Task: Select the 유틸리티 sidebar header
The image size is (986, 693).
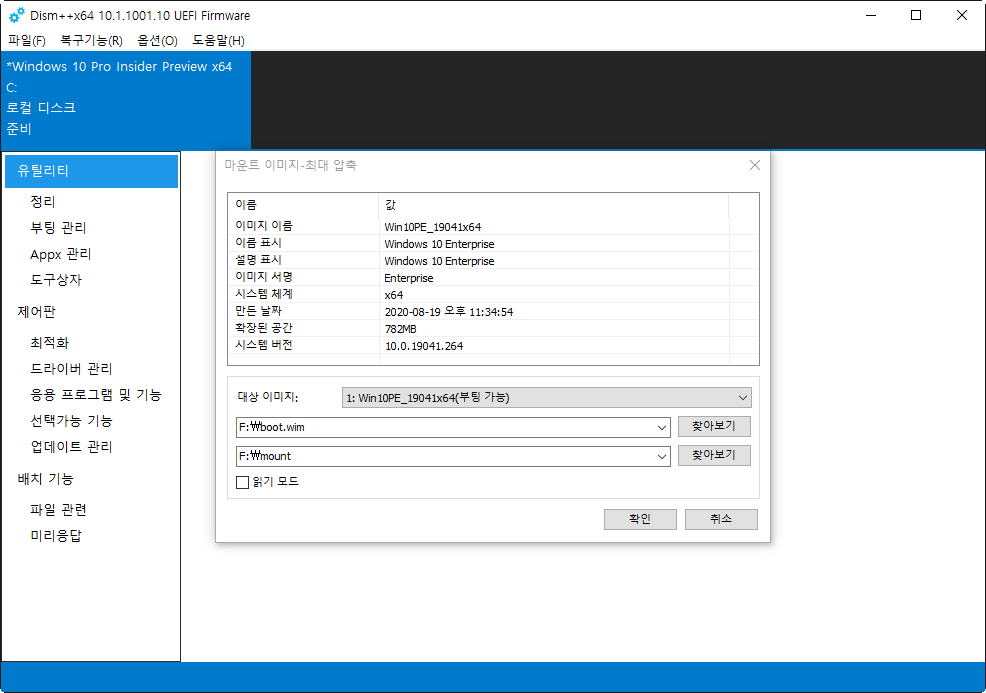Action: coord(91,171)
